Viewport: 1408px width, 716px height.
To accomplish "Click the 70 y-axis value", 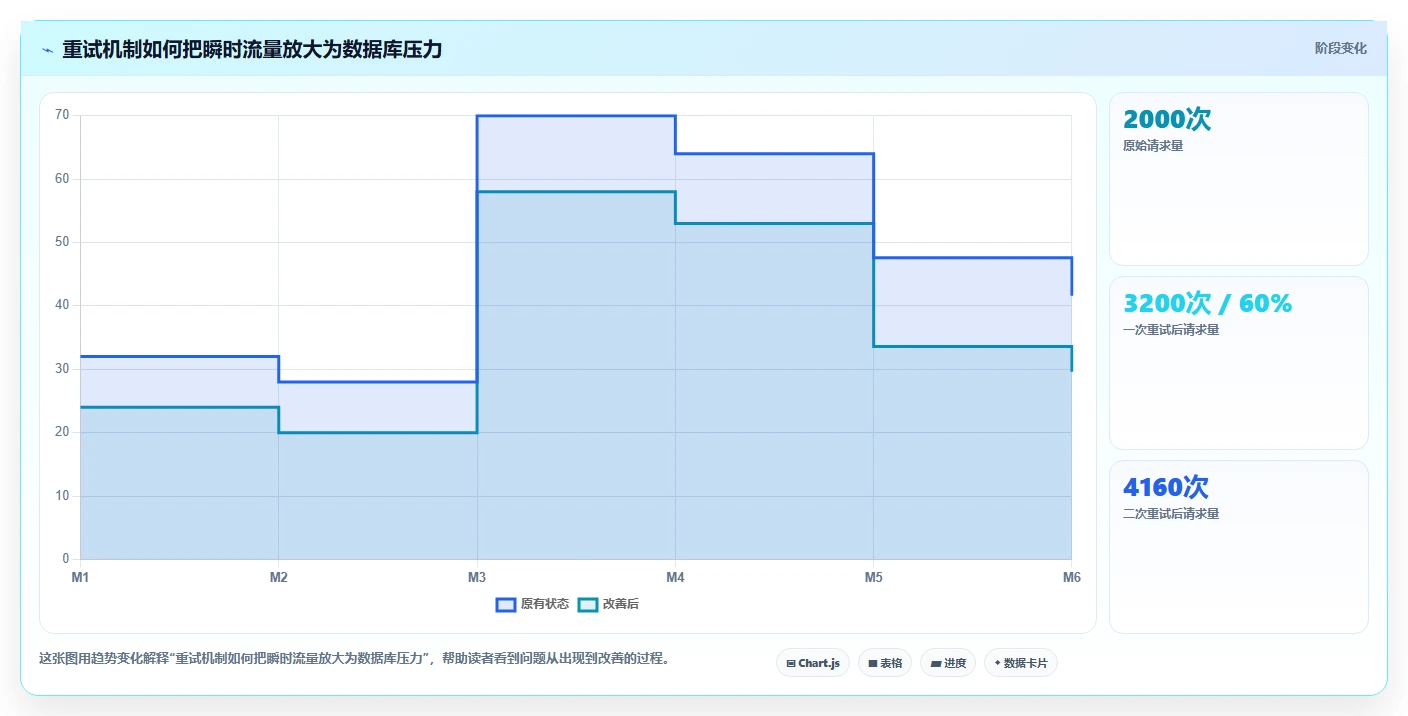I will (62, 115).
